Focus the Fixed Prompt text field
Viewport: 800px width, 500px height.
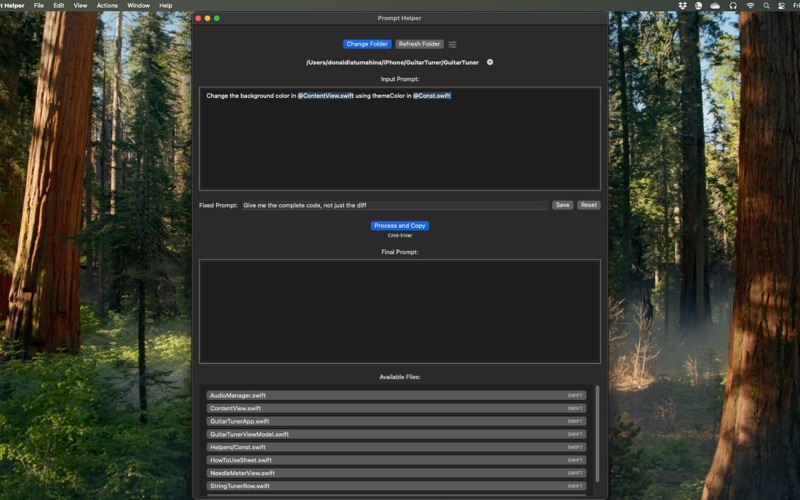pyautogui.click(x=394, y=206)
